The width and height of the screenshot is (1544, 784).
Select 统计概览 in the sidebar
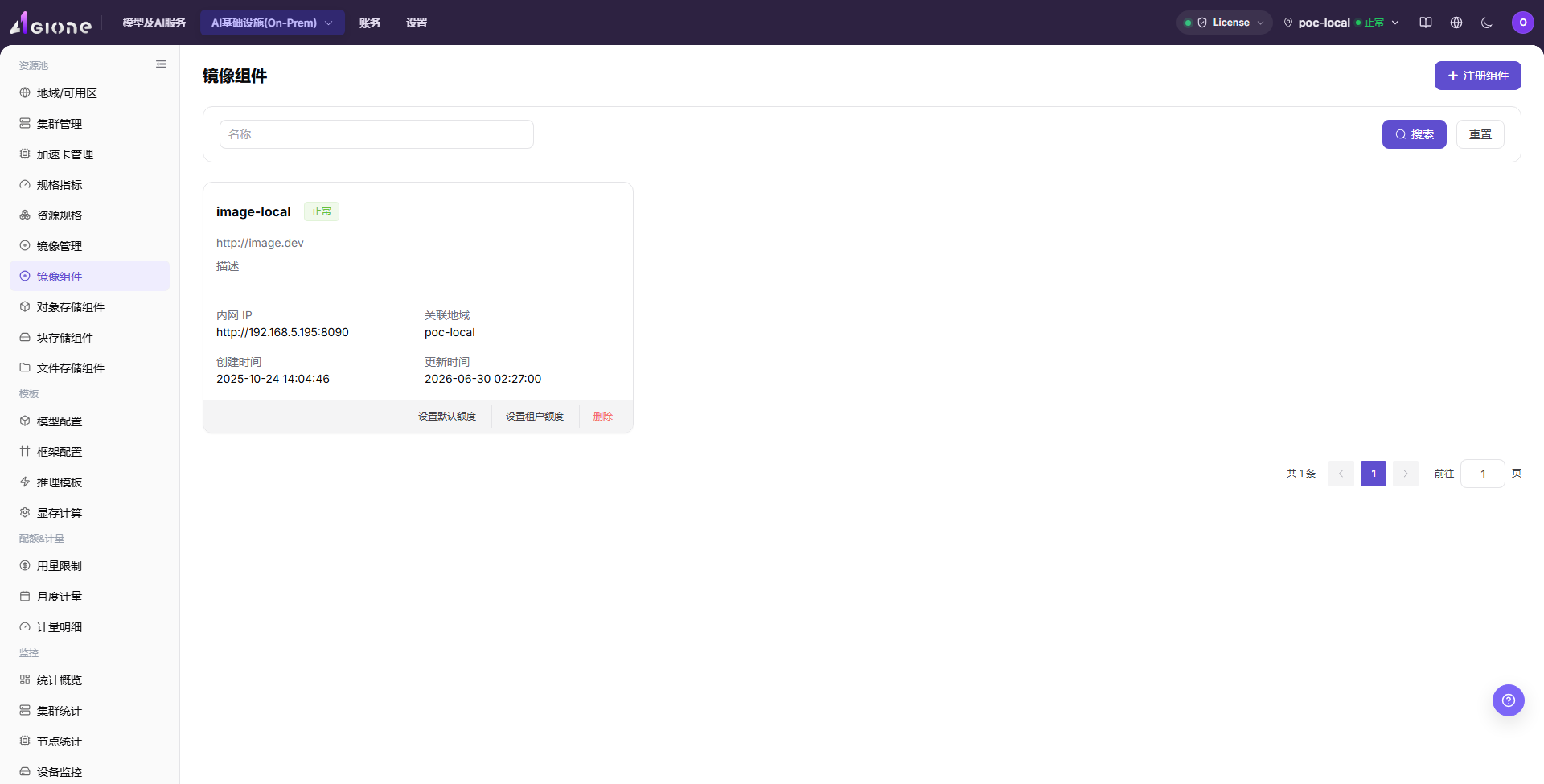(x=89, y=680)
